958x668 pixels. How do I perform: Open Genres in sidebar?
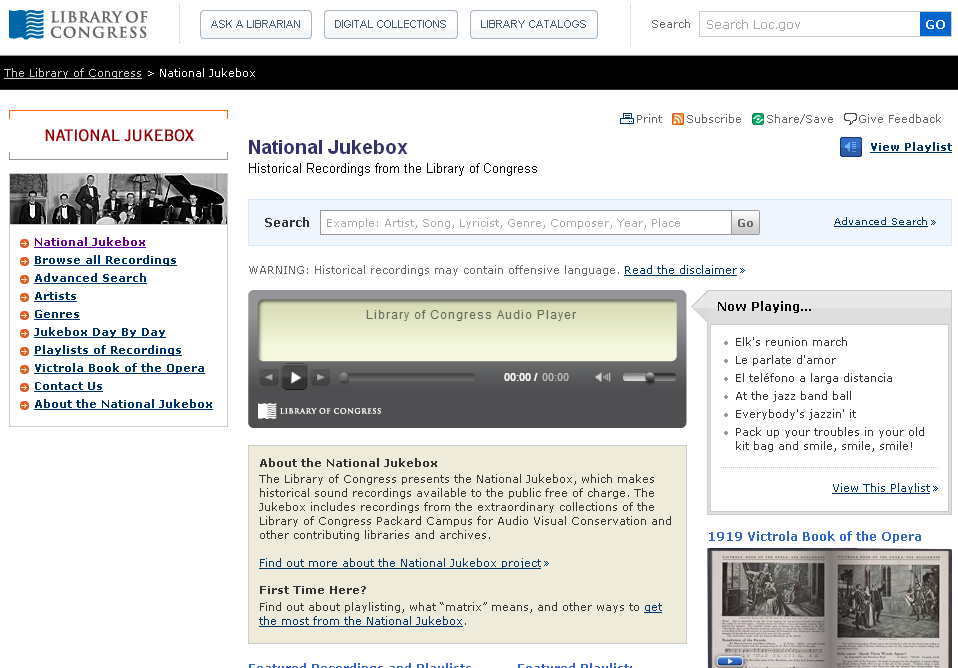pyautogui.click(x=57, y=314)
